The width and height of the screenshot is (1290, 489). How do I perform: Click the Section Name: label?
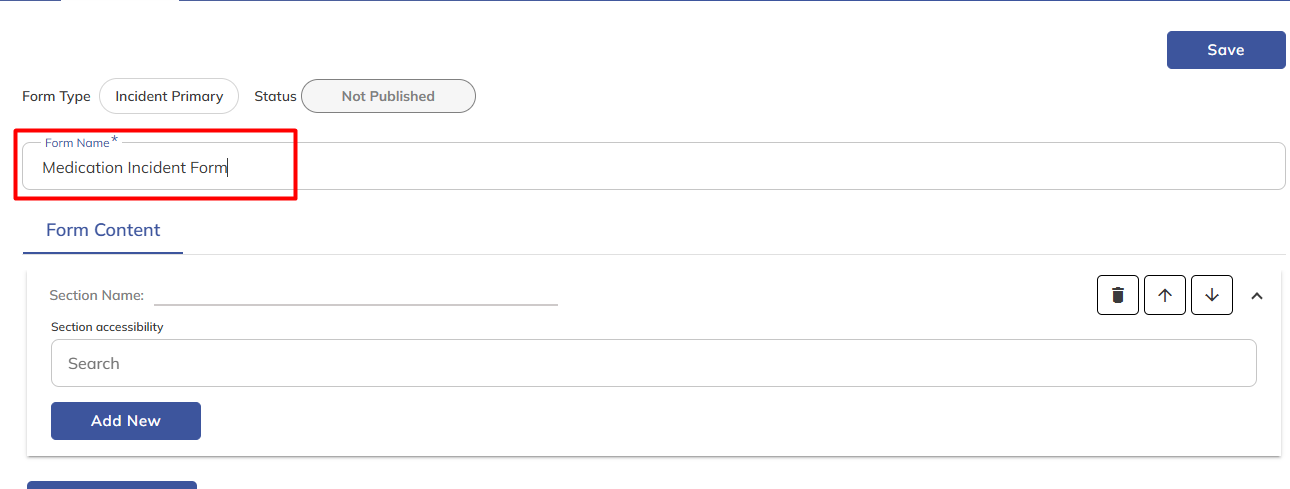[97, 295]
